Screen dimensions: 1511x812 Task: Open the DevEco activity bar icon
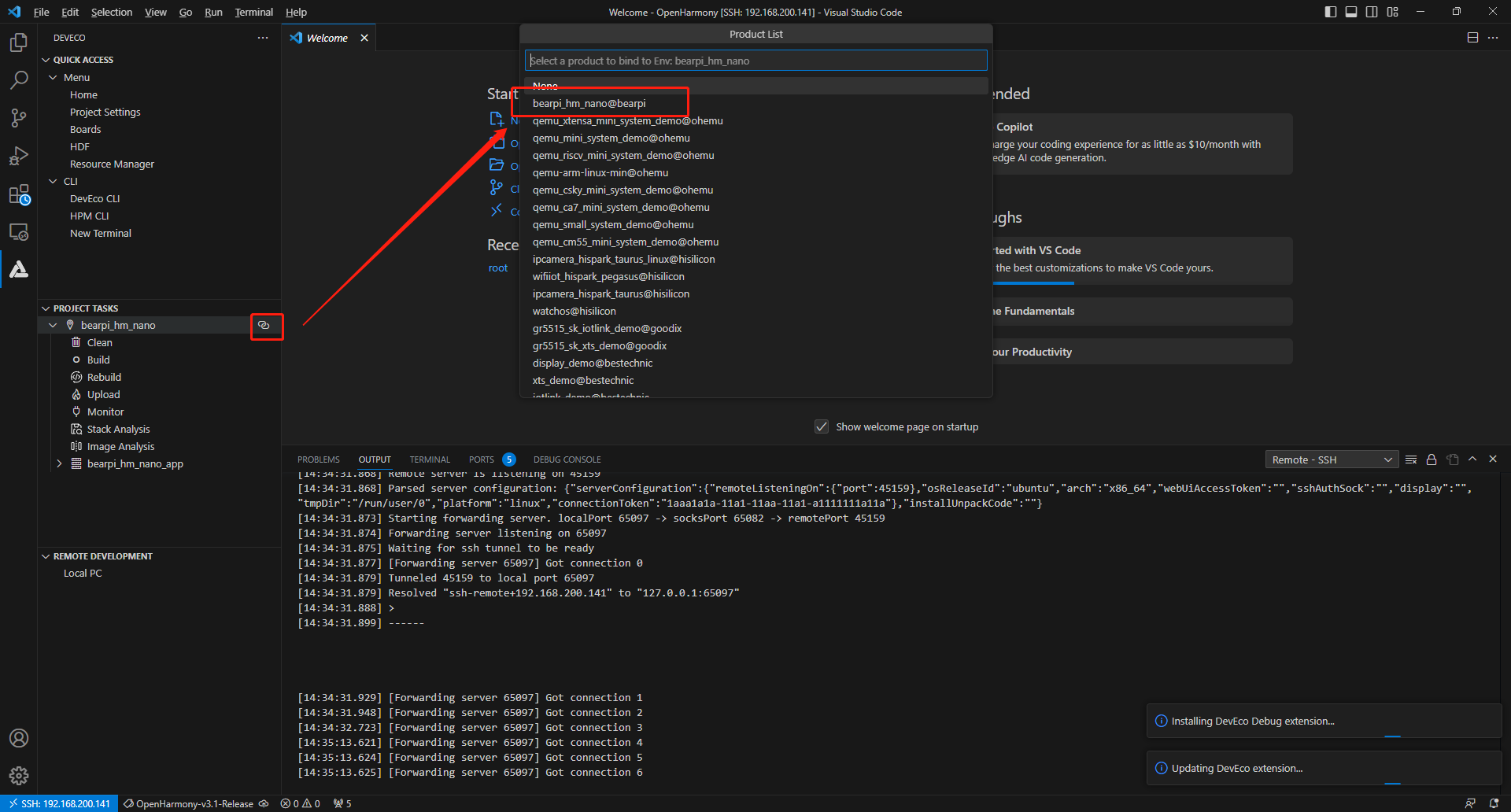(x=19, y=270)
